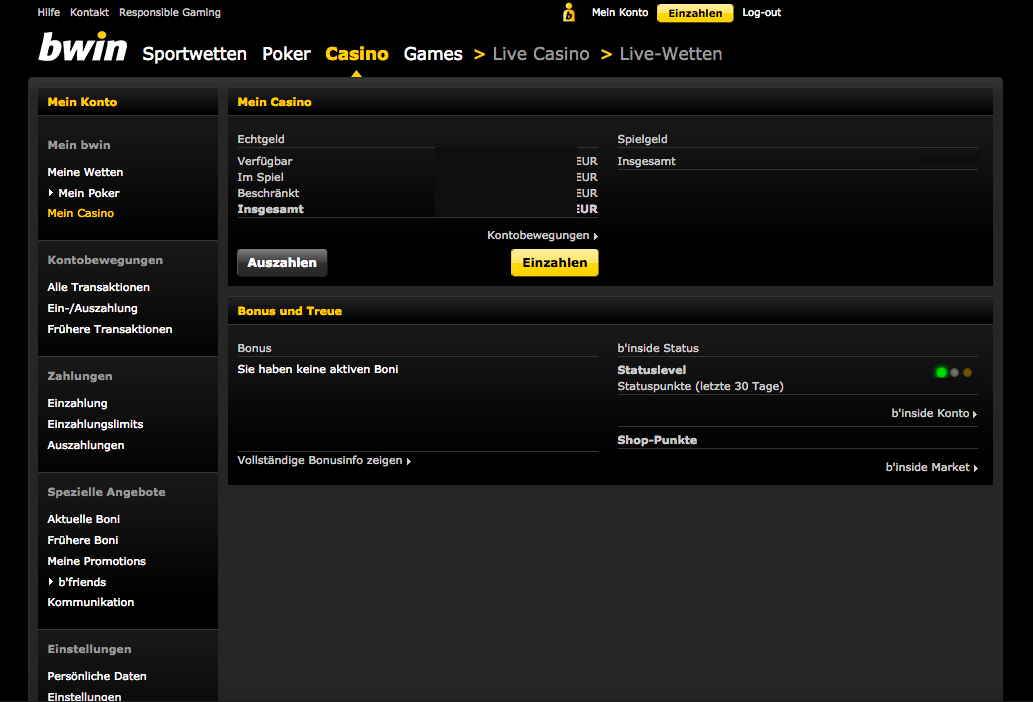Viewport: 1033px width, 702px height.
Task: Click the Mein Konto sidebar header
Action: pyautogui.click(x=82, y=102)
